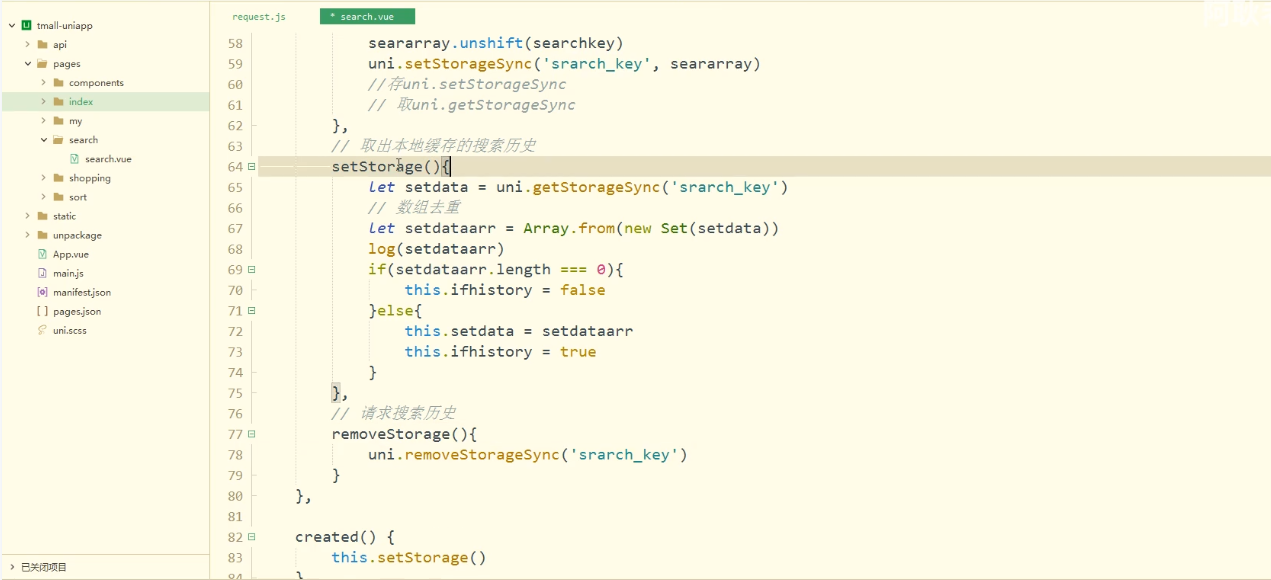This screenshot has height=580, width=1271.
Task: Expand the my folder chevron
Action: point(43,120)
